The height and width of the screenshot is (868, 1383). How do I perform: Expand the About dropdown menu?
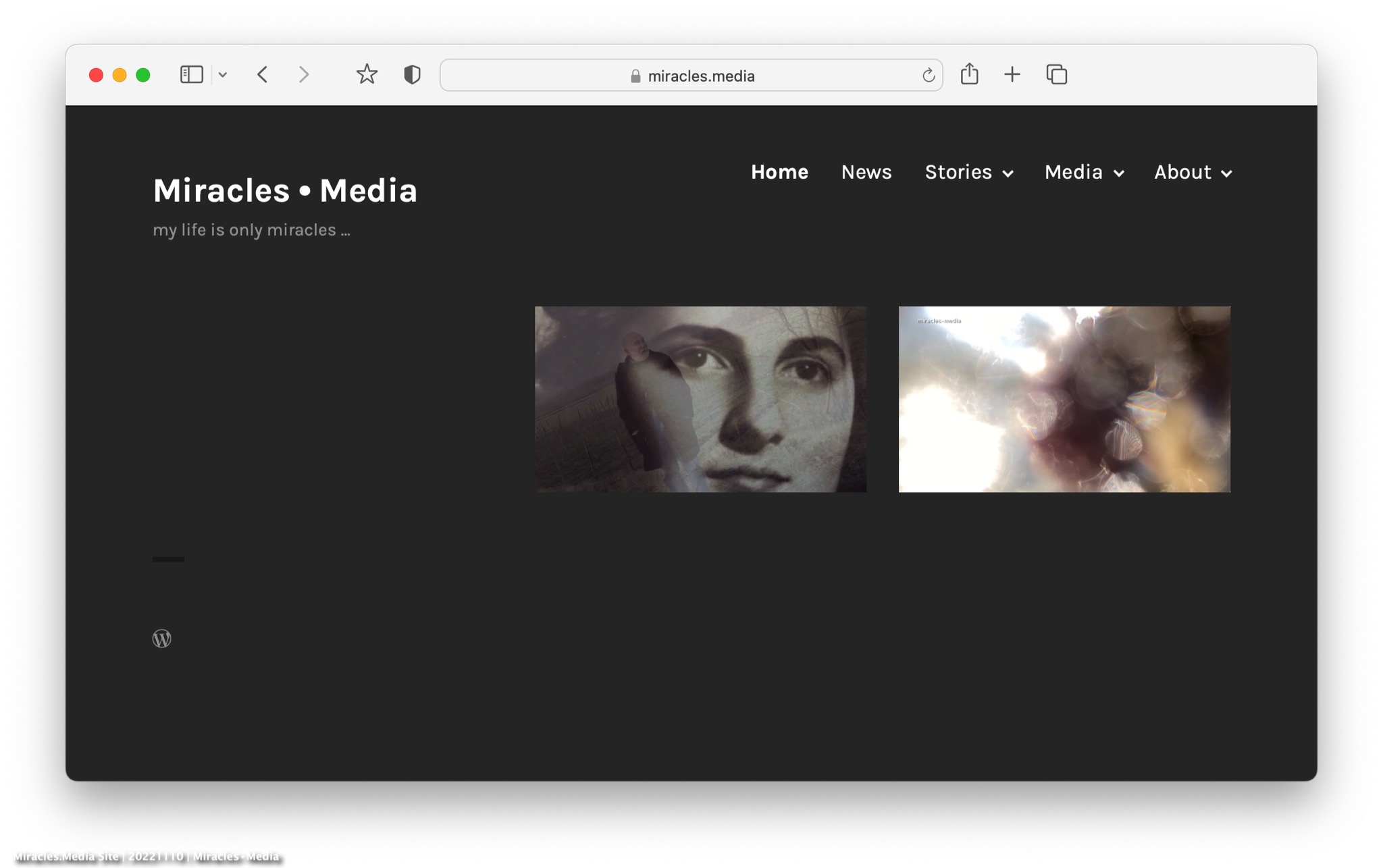(x=1193, y=172)
